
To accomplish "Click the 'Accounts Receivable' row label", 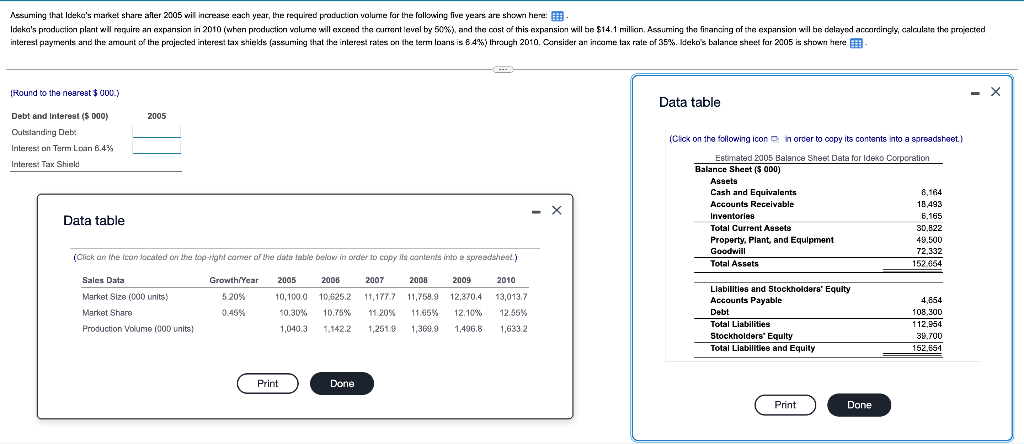I will point(752,204).
